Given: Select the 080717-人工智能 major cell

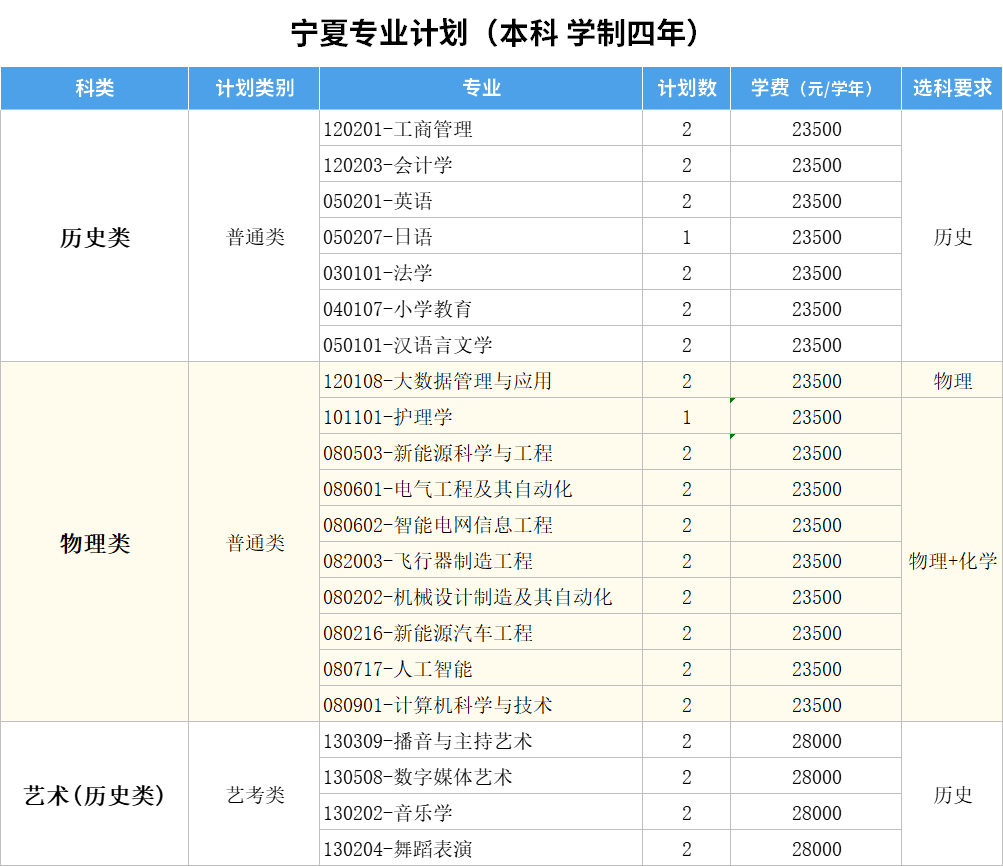Looking at the screenshot, I should (x=398, y=669).
